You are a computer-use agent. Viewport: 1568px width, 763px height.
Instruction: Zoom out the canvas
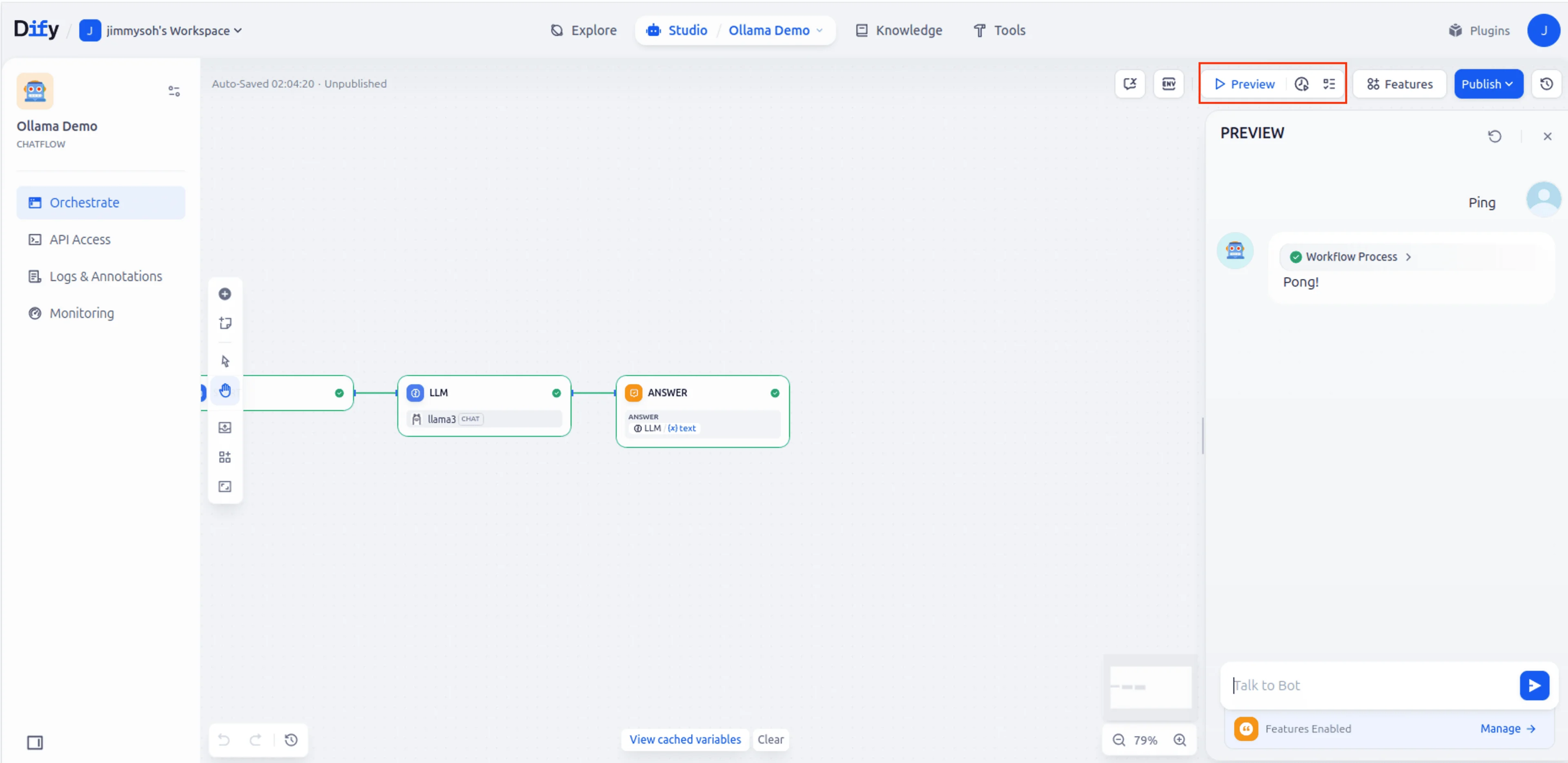1119,740
